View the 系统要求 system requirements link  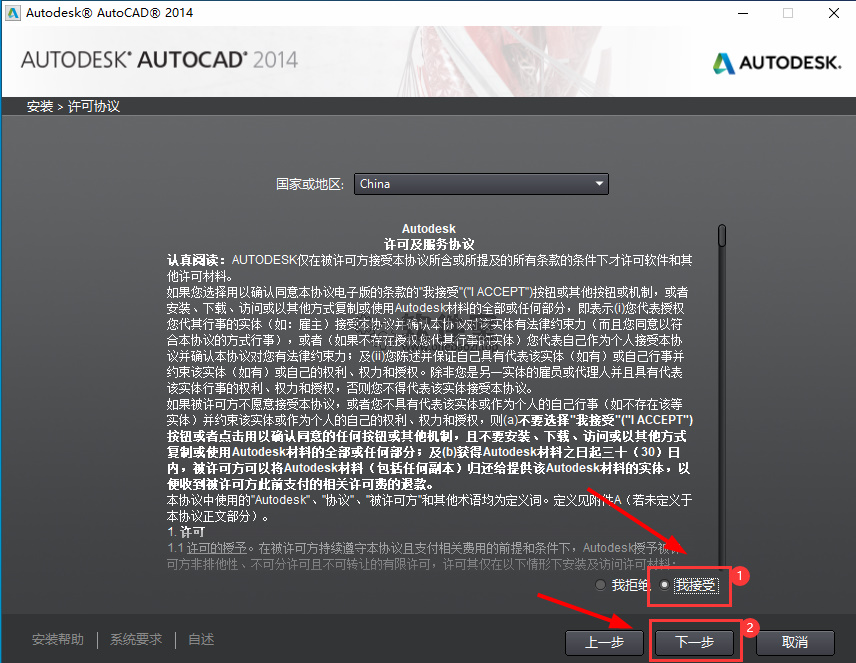[136, 640]
